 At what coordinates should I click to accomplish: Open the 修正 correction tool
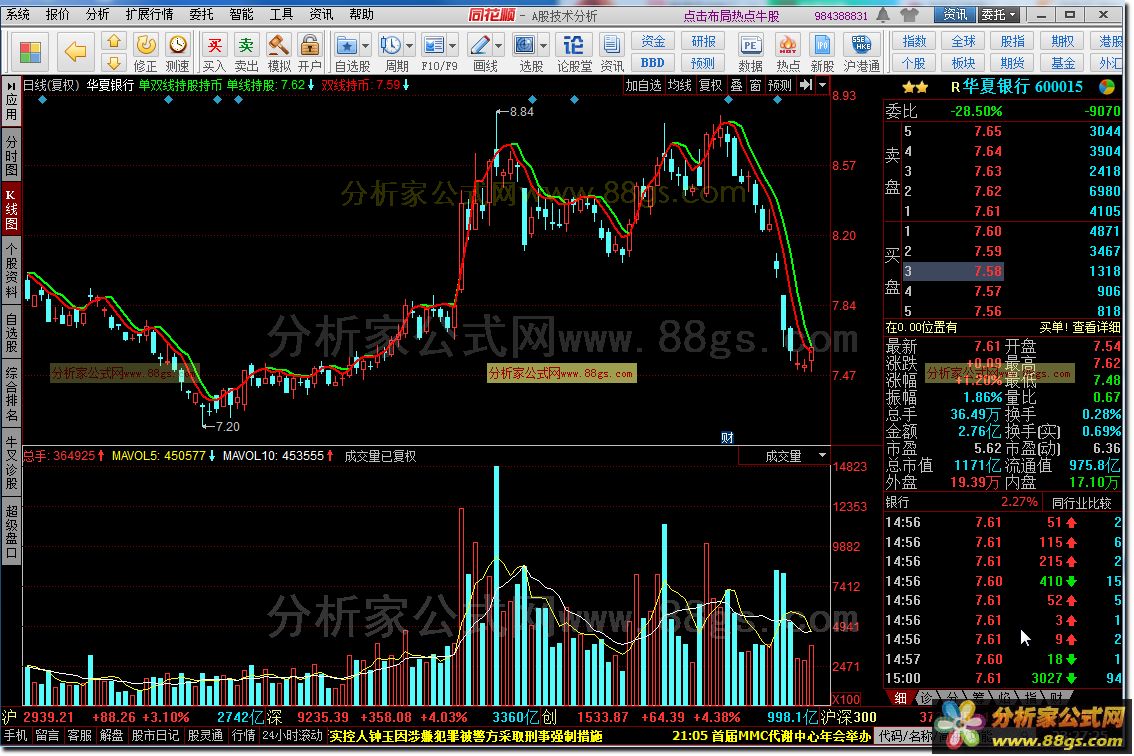point(145,53)
